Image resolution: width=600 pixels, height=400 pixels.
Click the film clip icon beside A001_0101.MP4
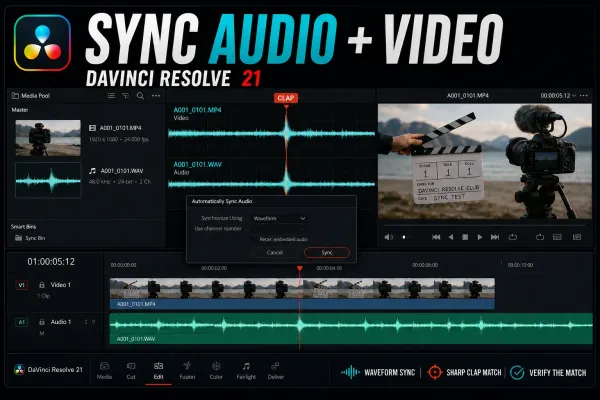(x=92, y=128)
